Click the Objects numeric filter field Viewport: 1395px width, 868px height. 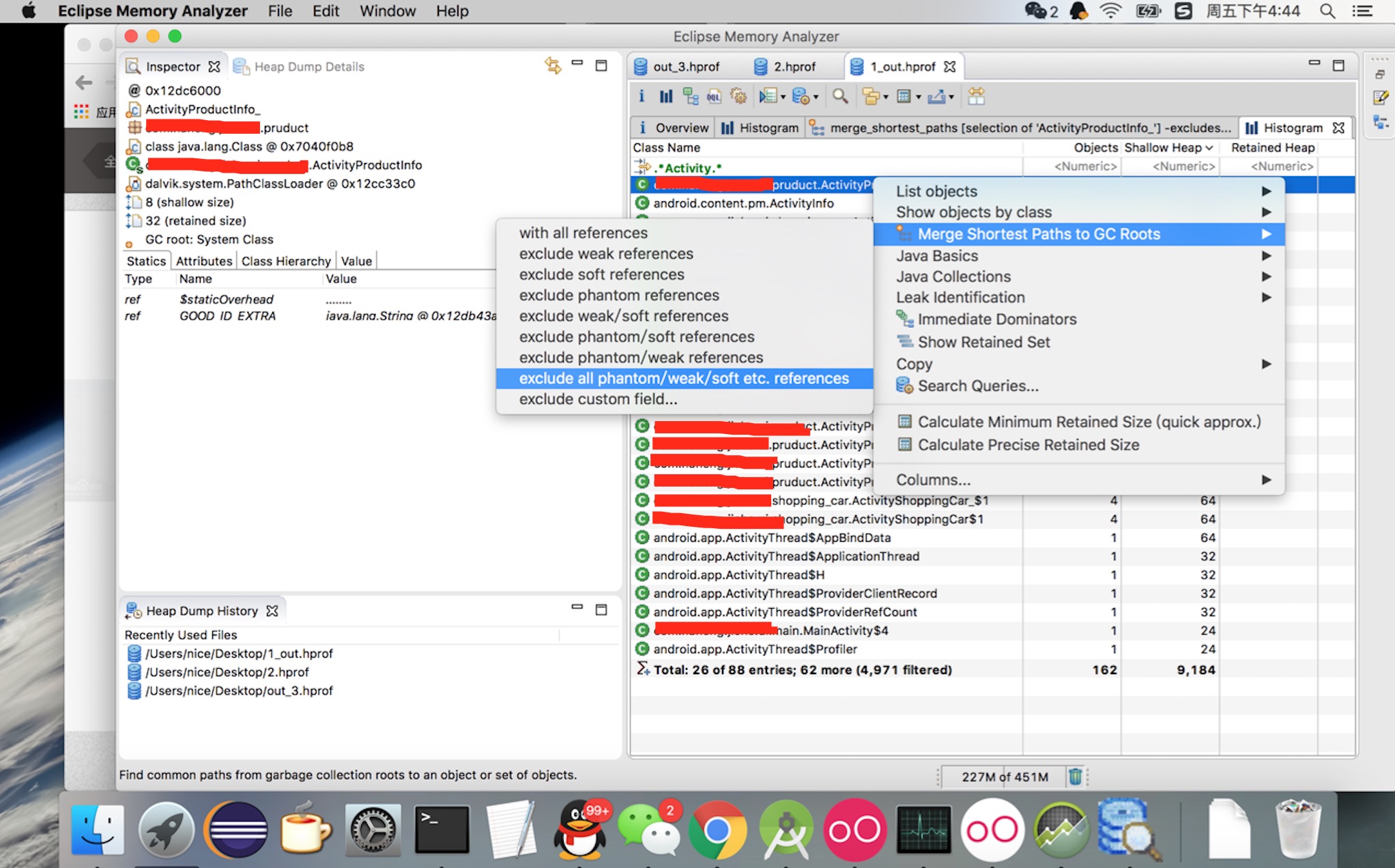coord(1072,167)
